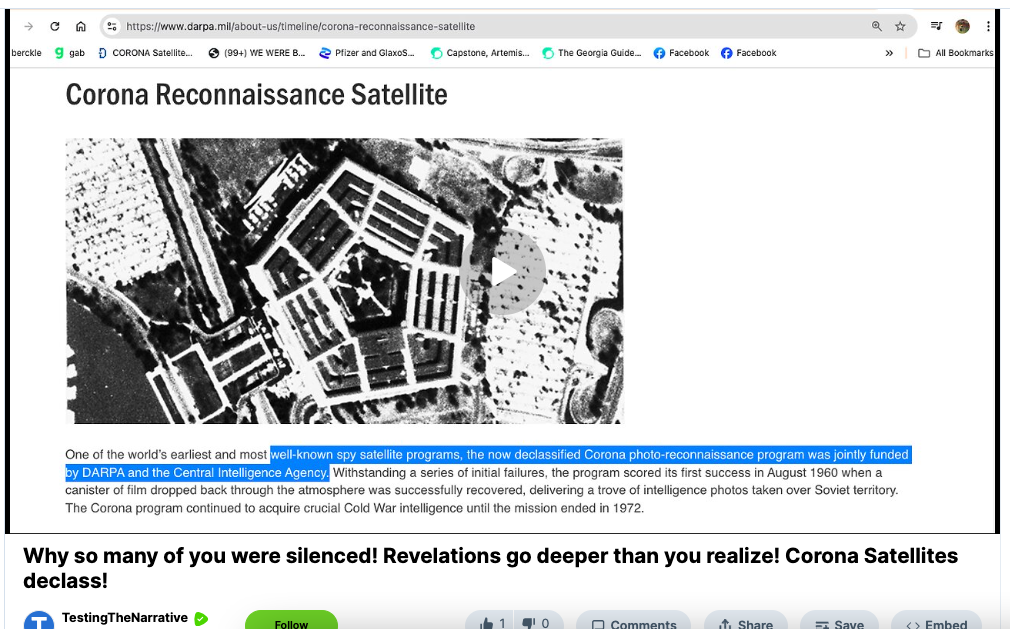Click the browser forward arrow
The image size is (1010, 629).
[x=27, y=26]
